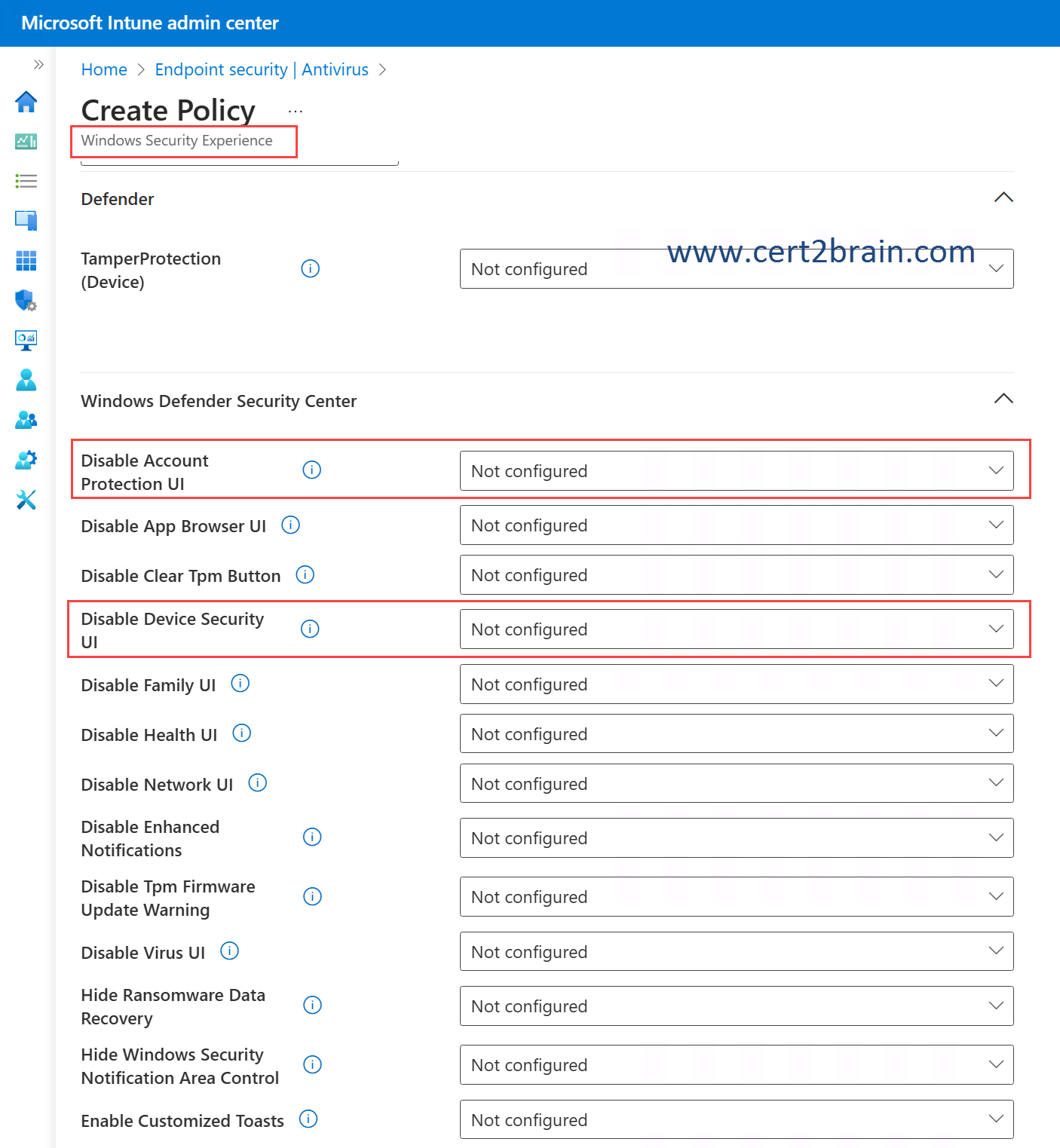
Task: Open the Users icon in the sidebar
Action: pyautogui.click(x=26, y=380)
